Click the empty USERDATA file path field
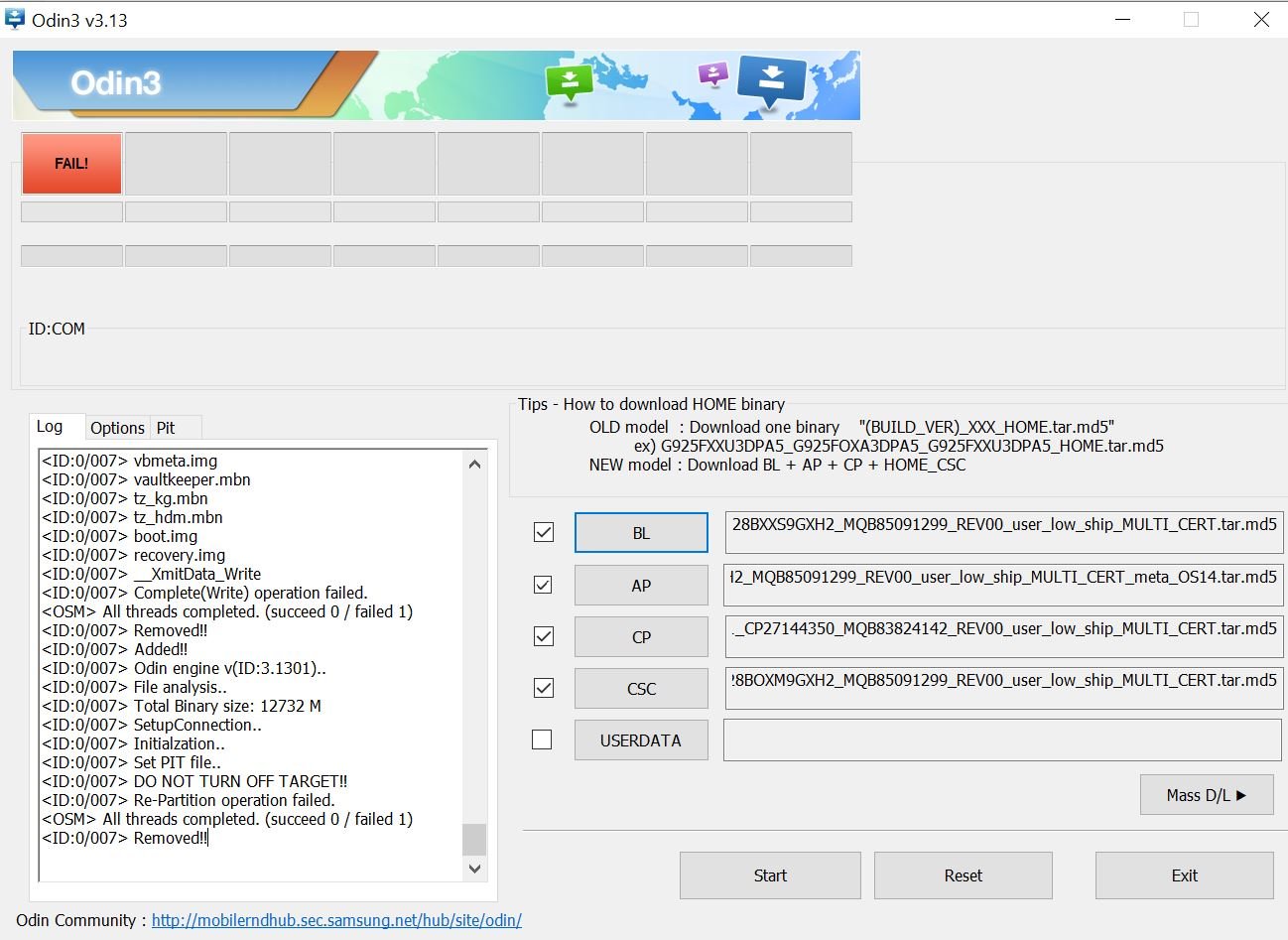Screen dimensions: 1288x940 [1002, 740]
